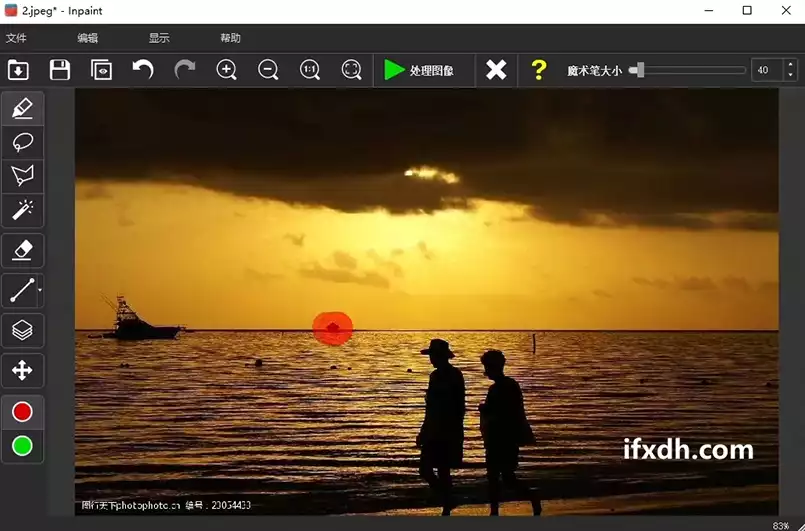The width and height of the screenshot is (805, 531).
Task: Select the Eraser tool
Action: pos(22,250)
